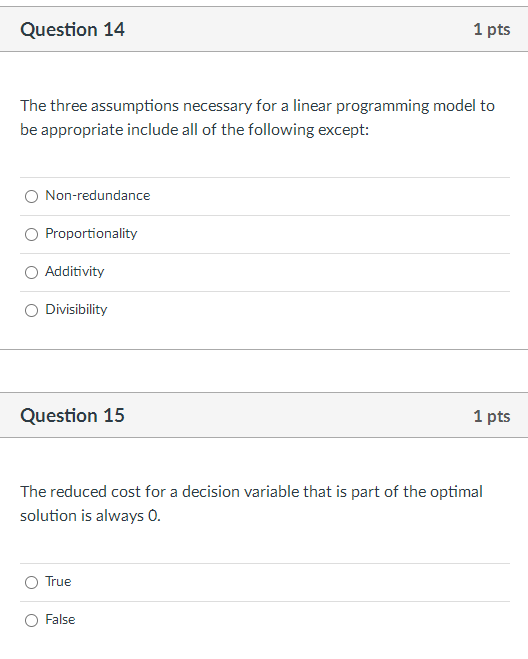Viewport: 528px width, 659px height.
Task: Select the True radio button
Action: (x=31, y=582)
